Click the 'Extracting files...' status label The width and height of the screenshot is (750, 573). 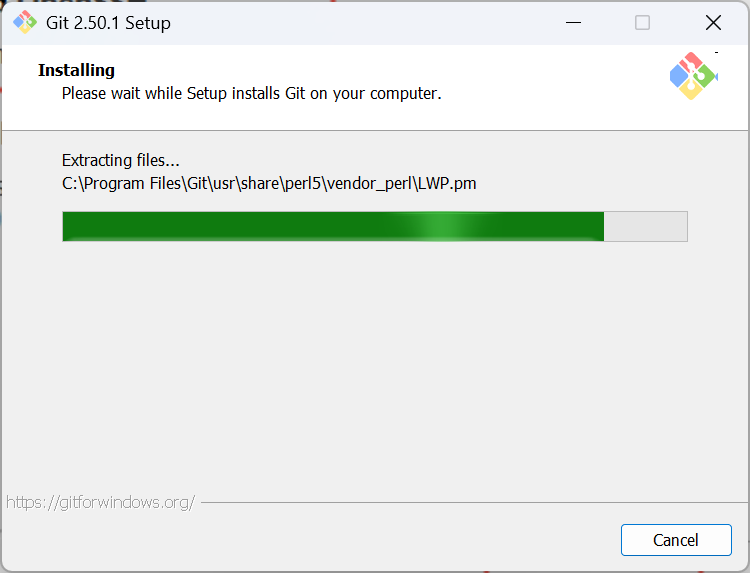click(121, 160)
